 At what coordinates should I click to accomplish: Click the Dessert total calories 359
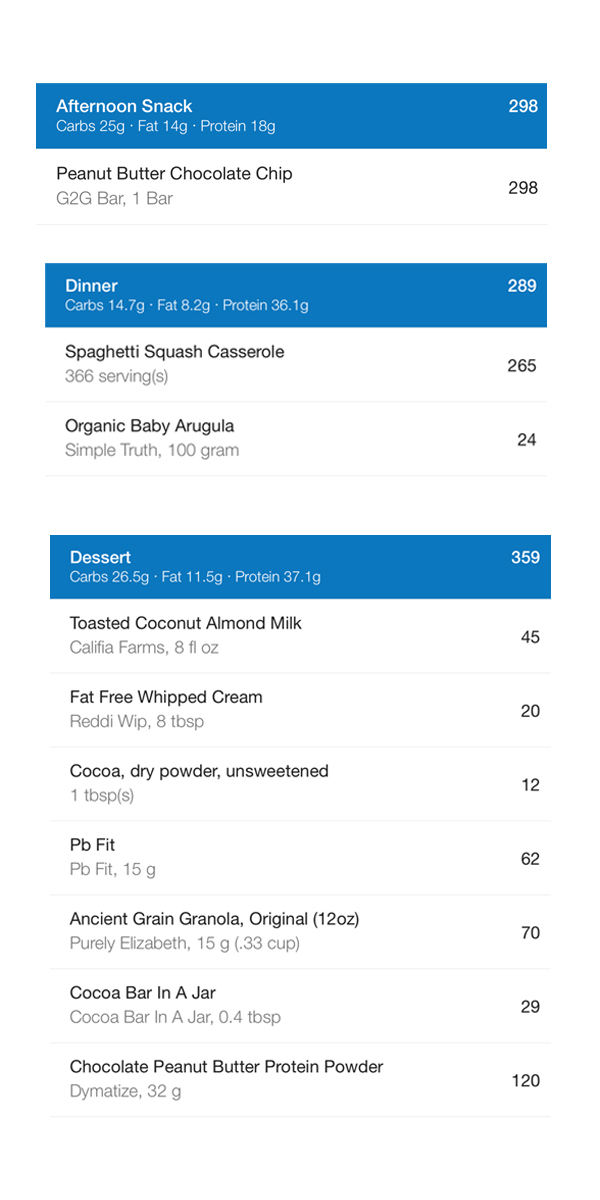pyautogui.click(x=525, y=558)
